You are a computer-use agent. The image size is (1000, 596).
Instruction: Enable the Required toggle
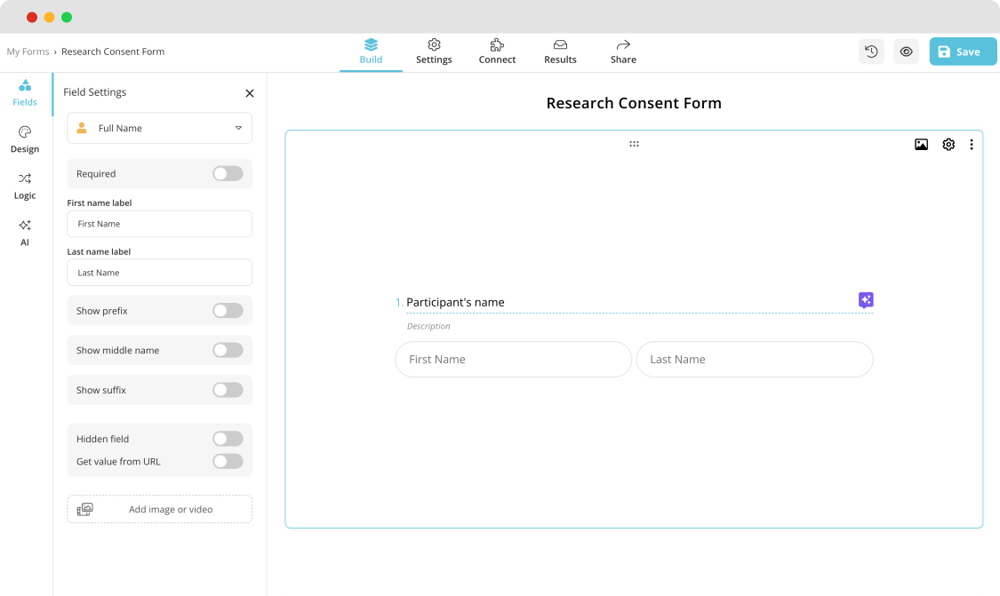pyautogui.click(x=227, y=174)
